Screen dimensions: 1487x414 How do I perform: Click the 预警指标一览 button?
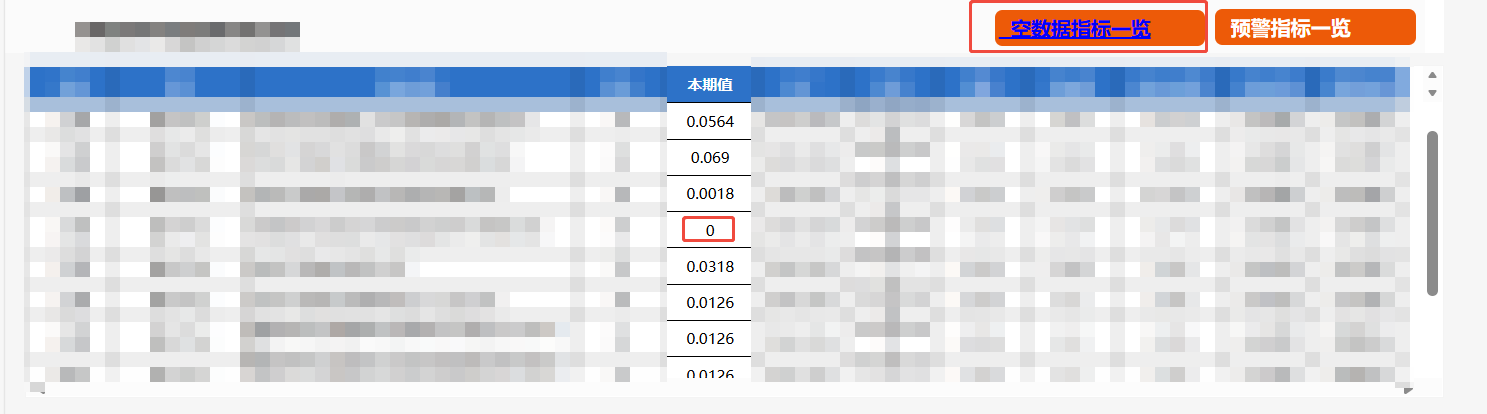[1314, 28]
